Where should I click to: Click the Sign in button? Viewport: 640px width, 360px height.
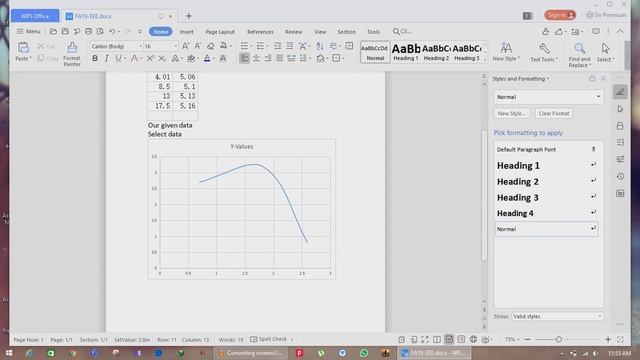560,15
